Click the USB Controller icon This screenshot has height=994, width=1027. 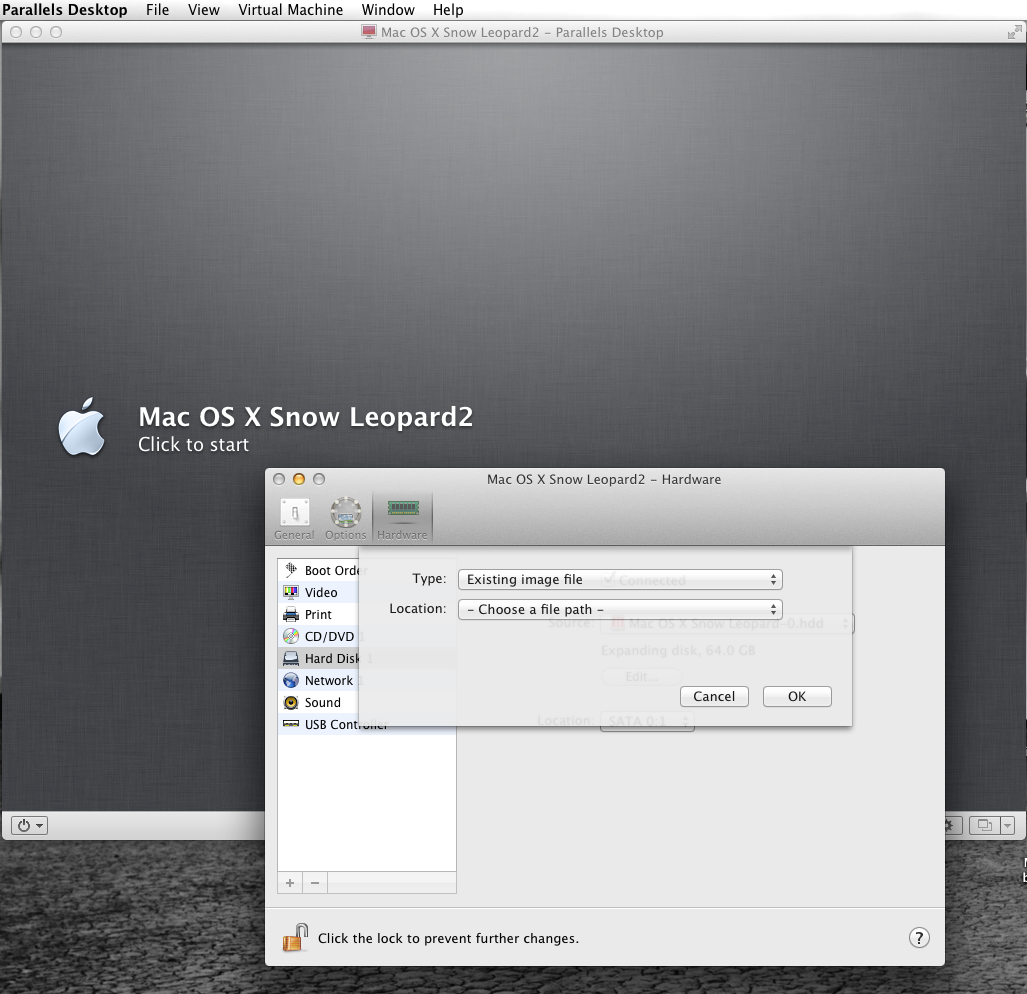click(x=291, y=724)
